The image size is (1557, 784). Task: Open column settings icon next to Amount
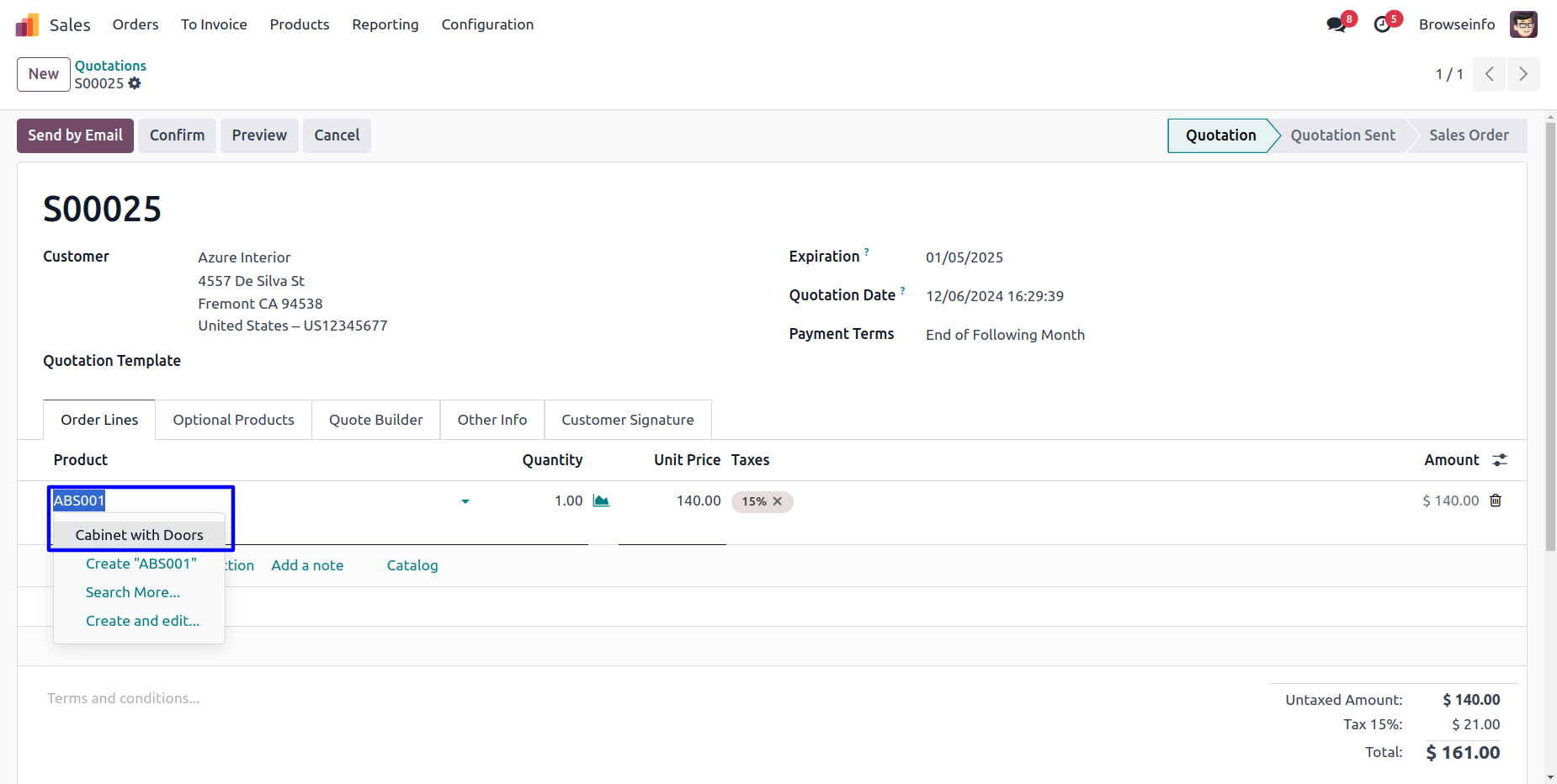(x=1500, y=460)
